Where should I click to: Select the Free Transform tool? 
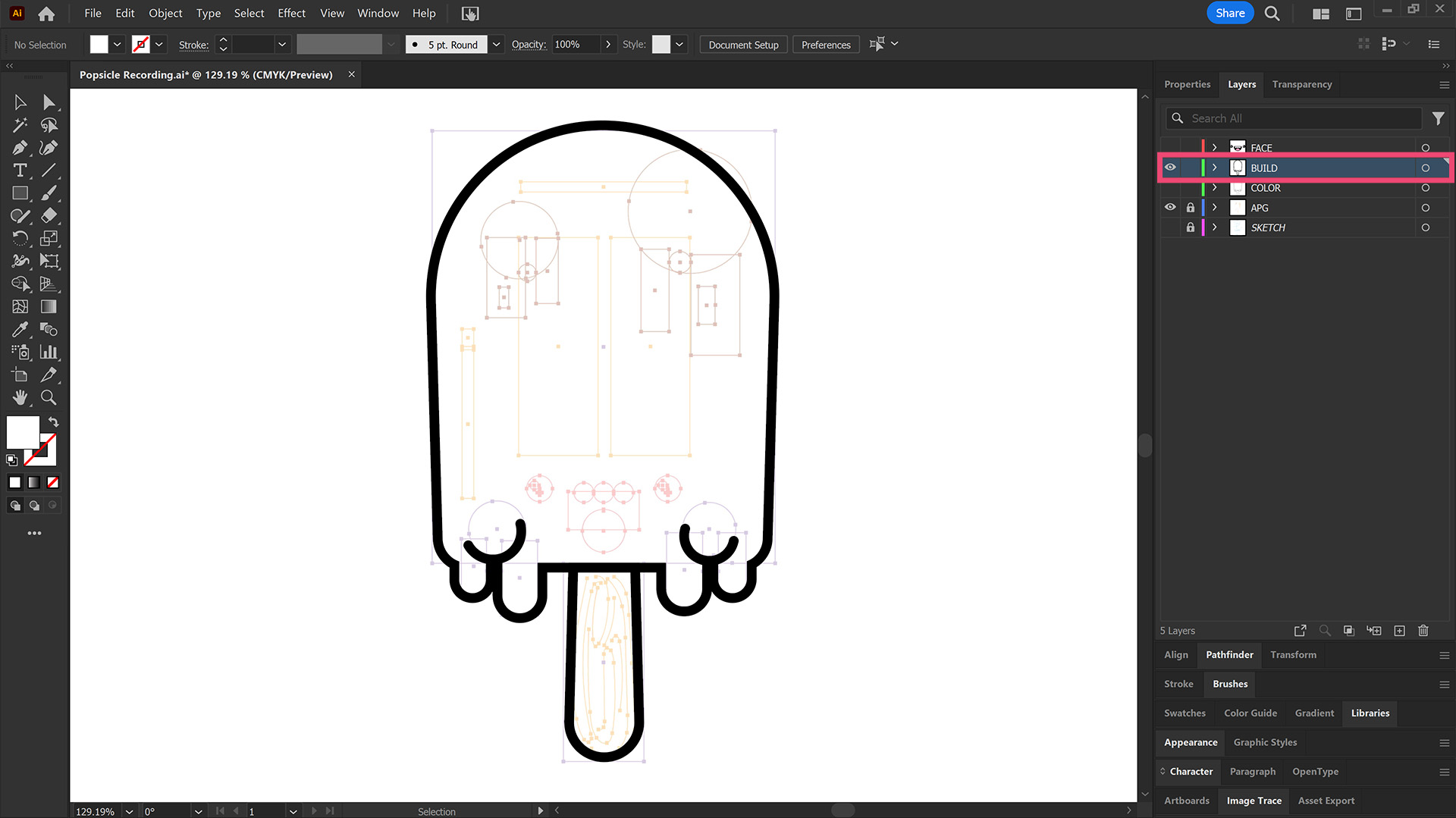49,262
